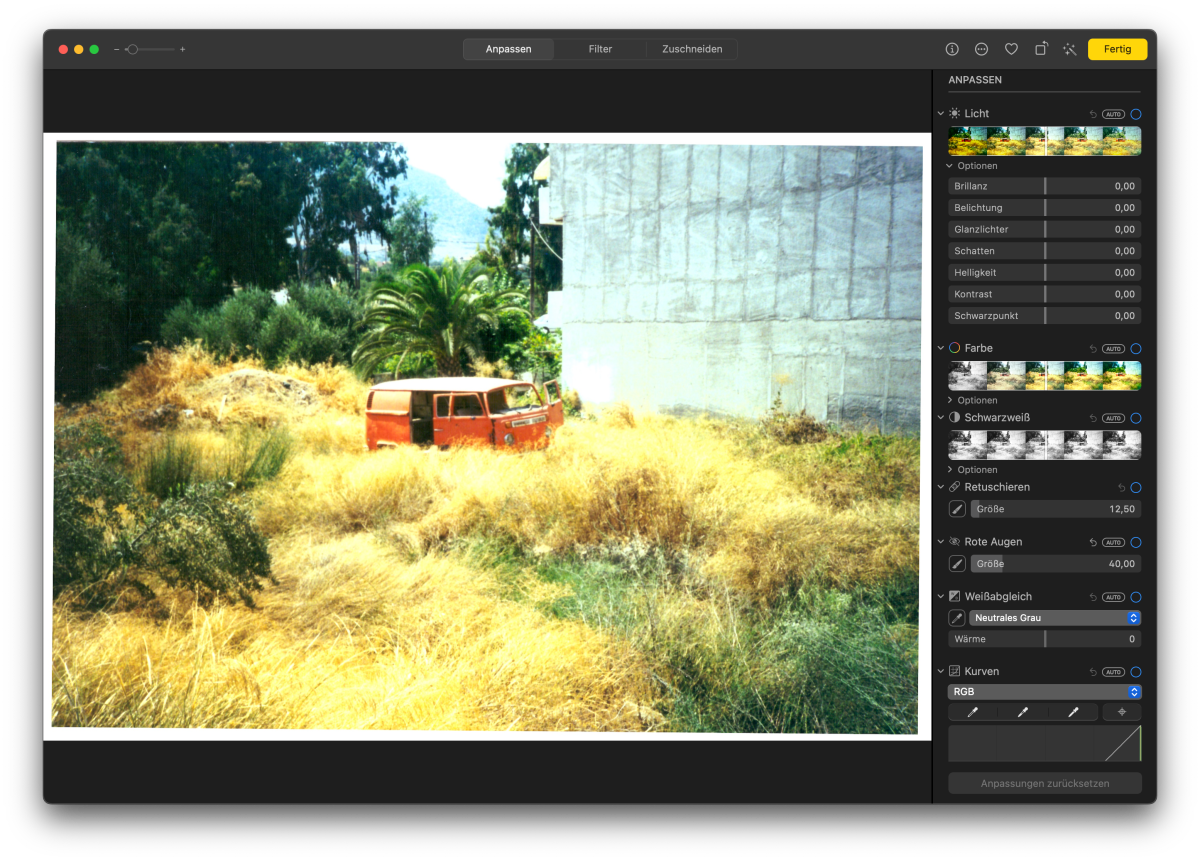Screen dimensions: 1200x861
Task: Toggle the Farbe adjustment on/off circle
Action: pyautogui.click(x=1136, y=349)
